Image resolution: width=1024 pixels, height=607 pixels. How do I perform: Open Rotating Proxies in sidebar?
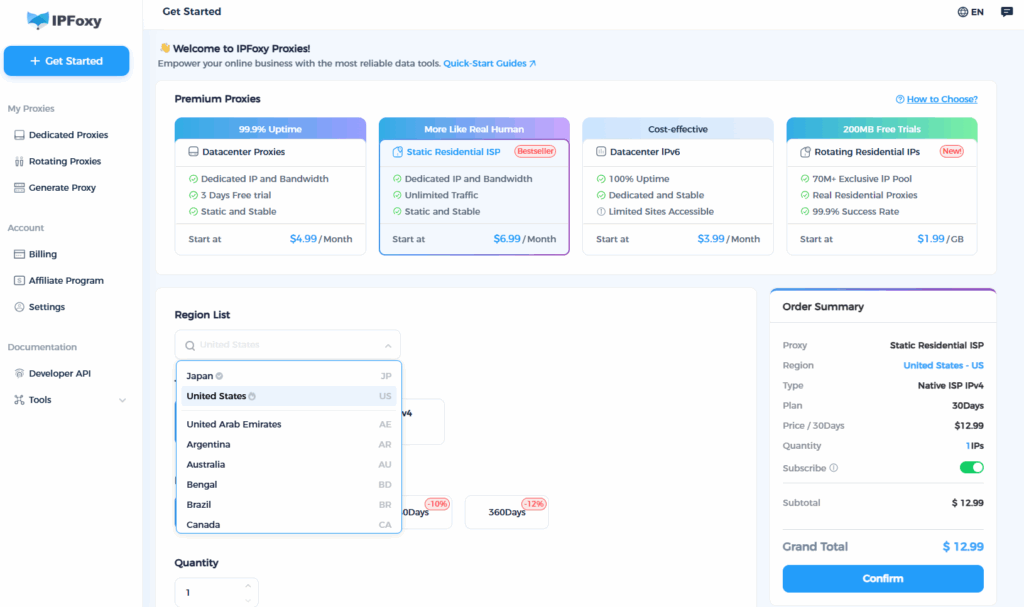(64, 161)
